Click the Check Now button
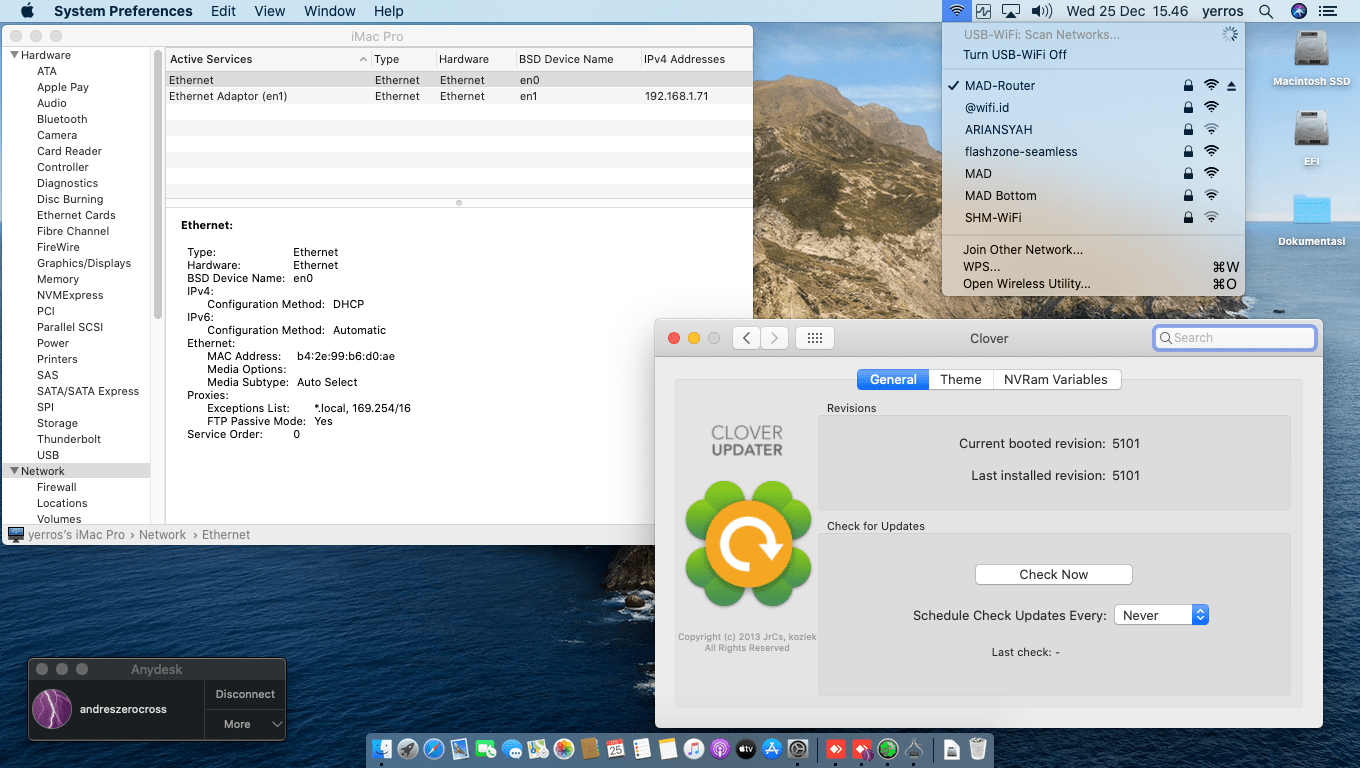The image size is (1360, 768). [x=1053, y=574]
